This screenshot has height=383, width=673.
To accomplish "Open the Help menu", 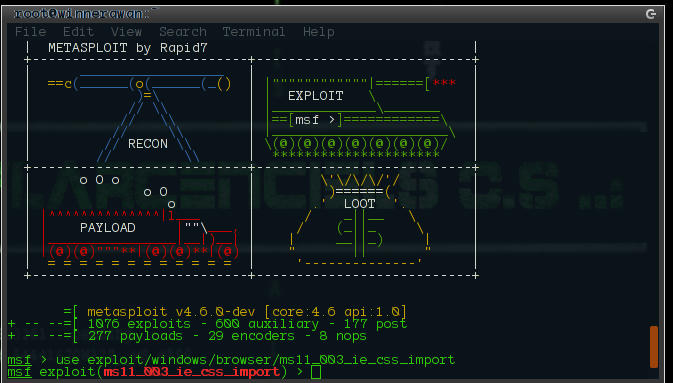I will (318, 32).
